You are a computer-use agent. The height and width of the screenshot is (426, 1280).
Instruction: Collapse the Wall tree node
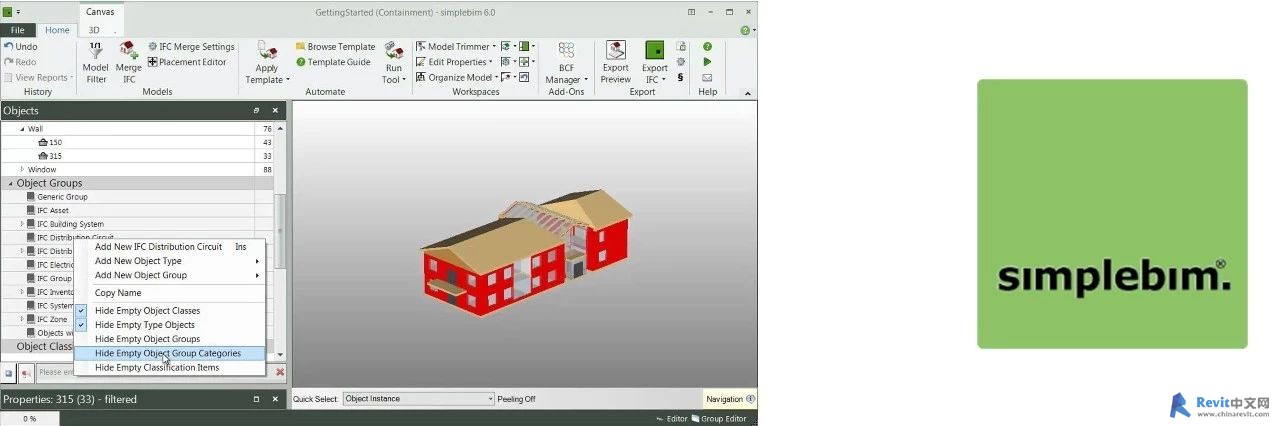22,129
